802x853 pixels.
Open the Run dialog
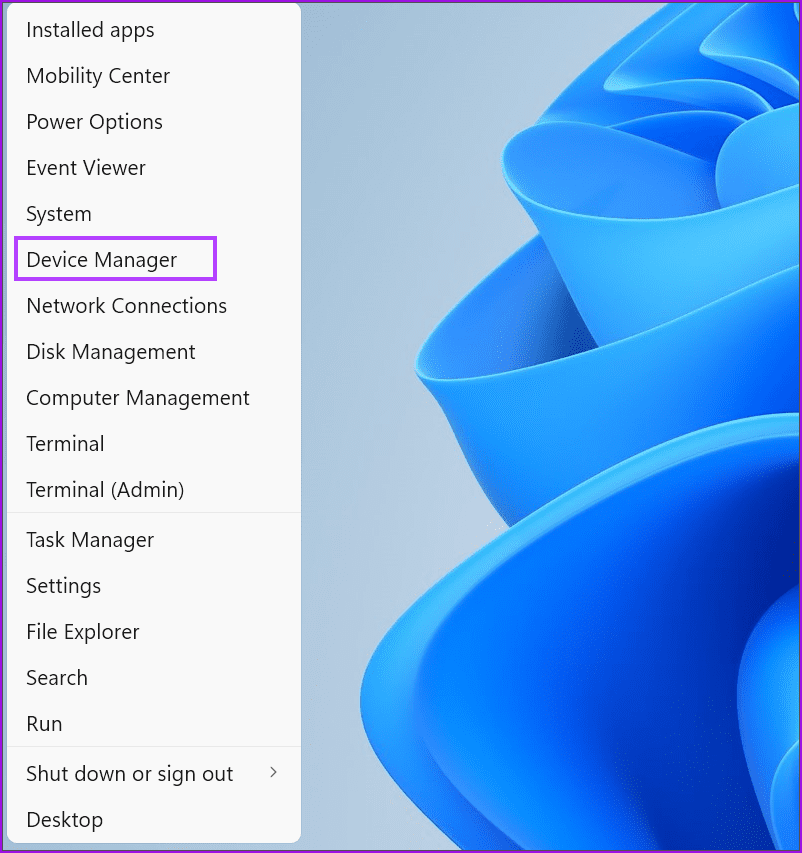(44, 724)
